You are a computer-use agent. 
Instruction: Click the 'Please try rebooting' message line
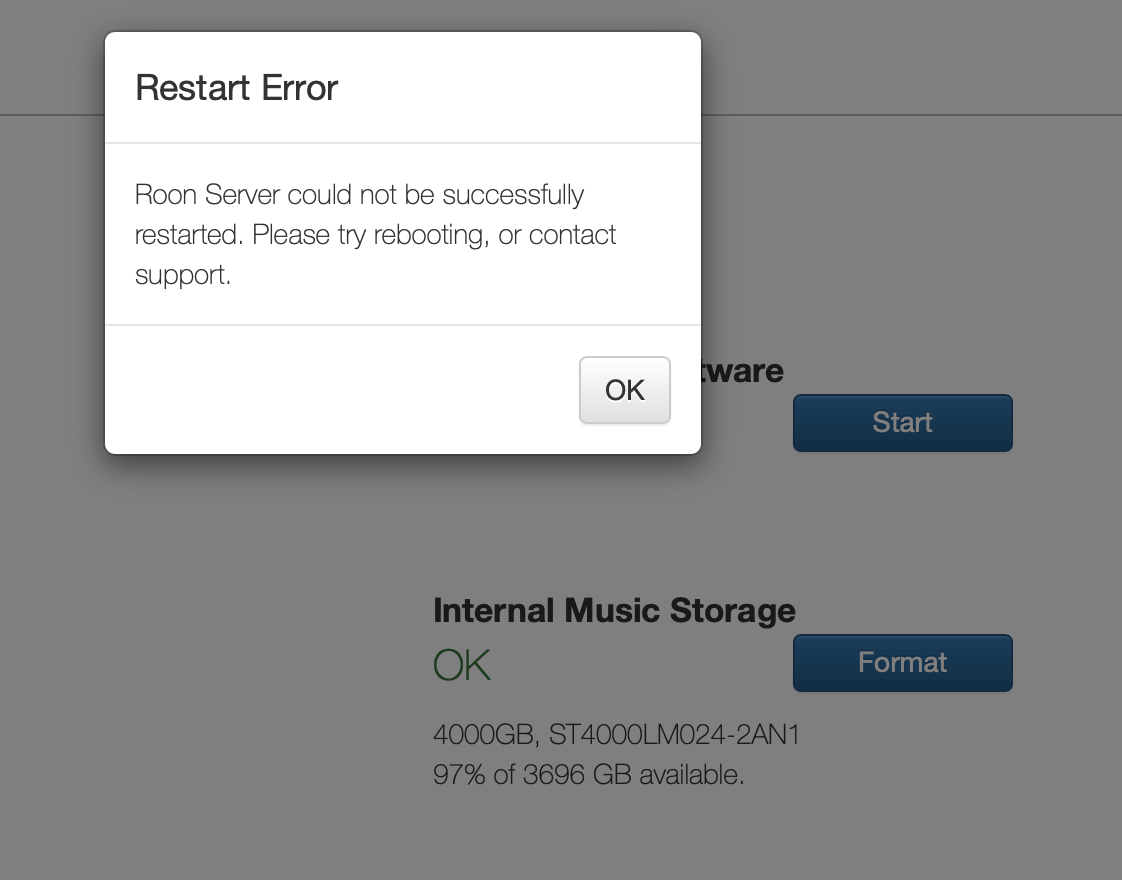click(375, 235)
